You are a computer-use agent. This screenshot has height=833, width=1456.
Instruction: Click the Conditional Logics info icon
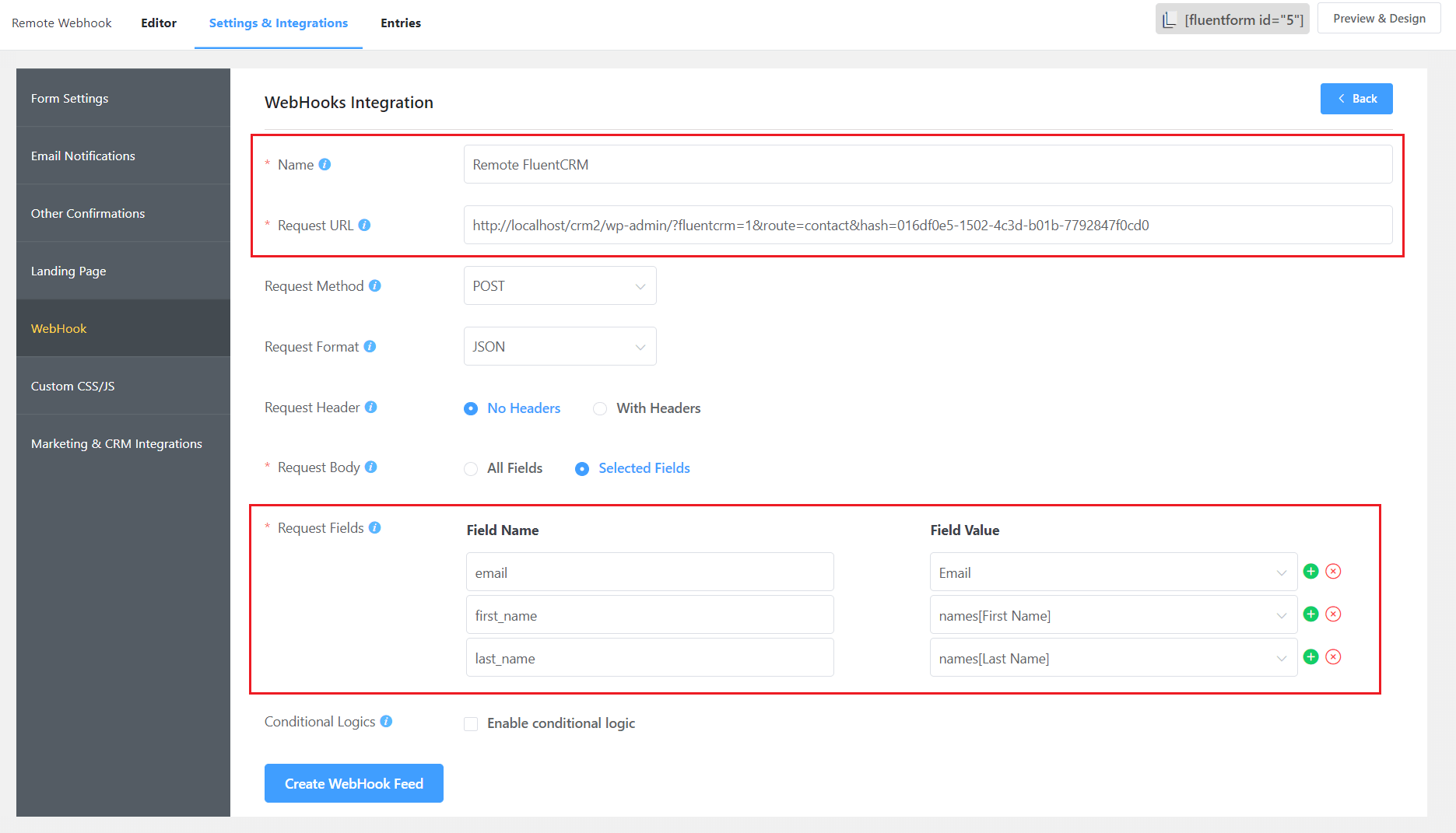pos(386,721)
